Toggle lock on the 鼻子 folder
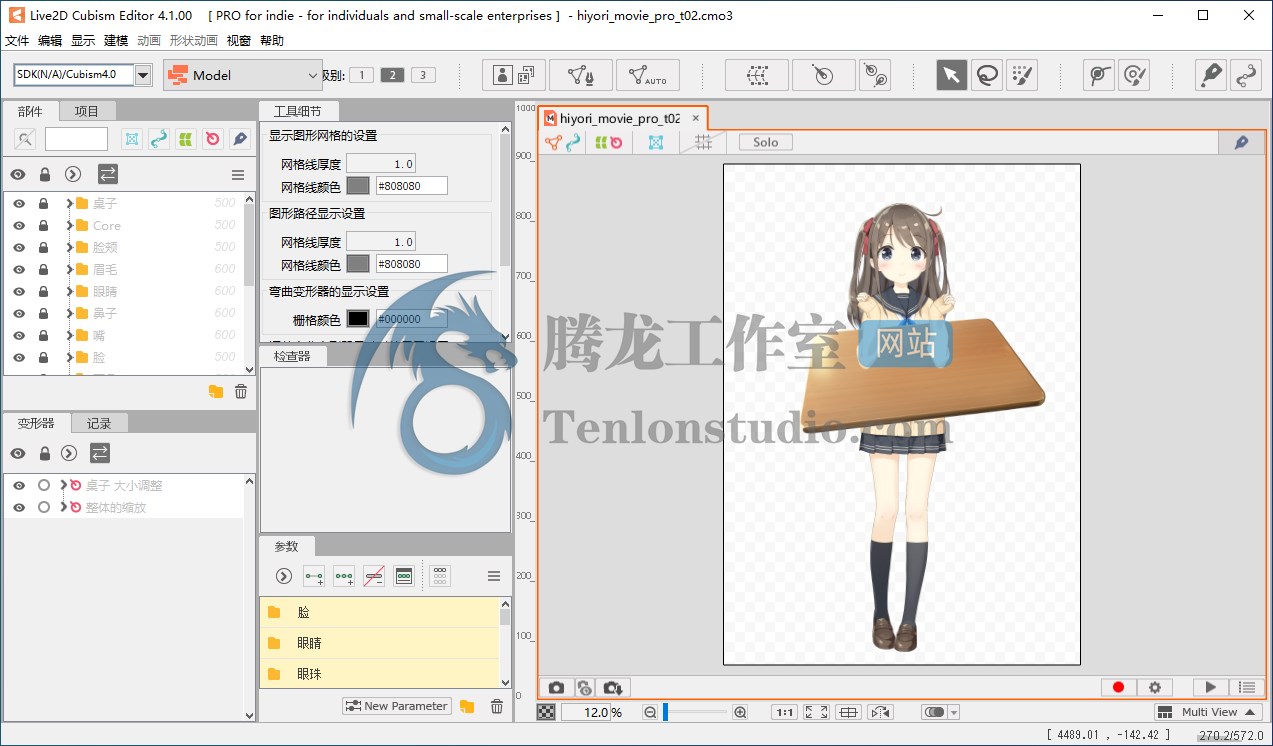The width and height of the screenshot is (1273, 746). pyautogui.click(x=43, y=313)
